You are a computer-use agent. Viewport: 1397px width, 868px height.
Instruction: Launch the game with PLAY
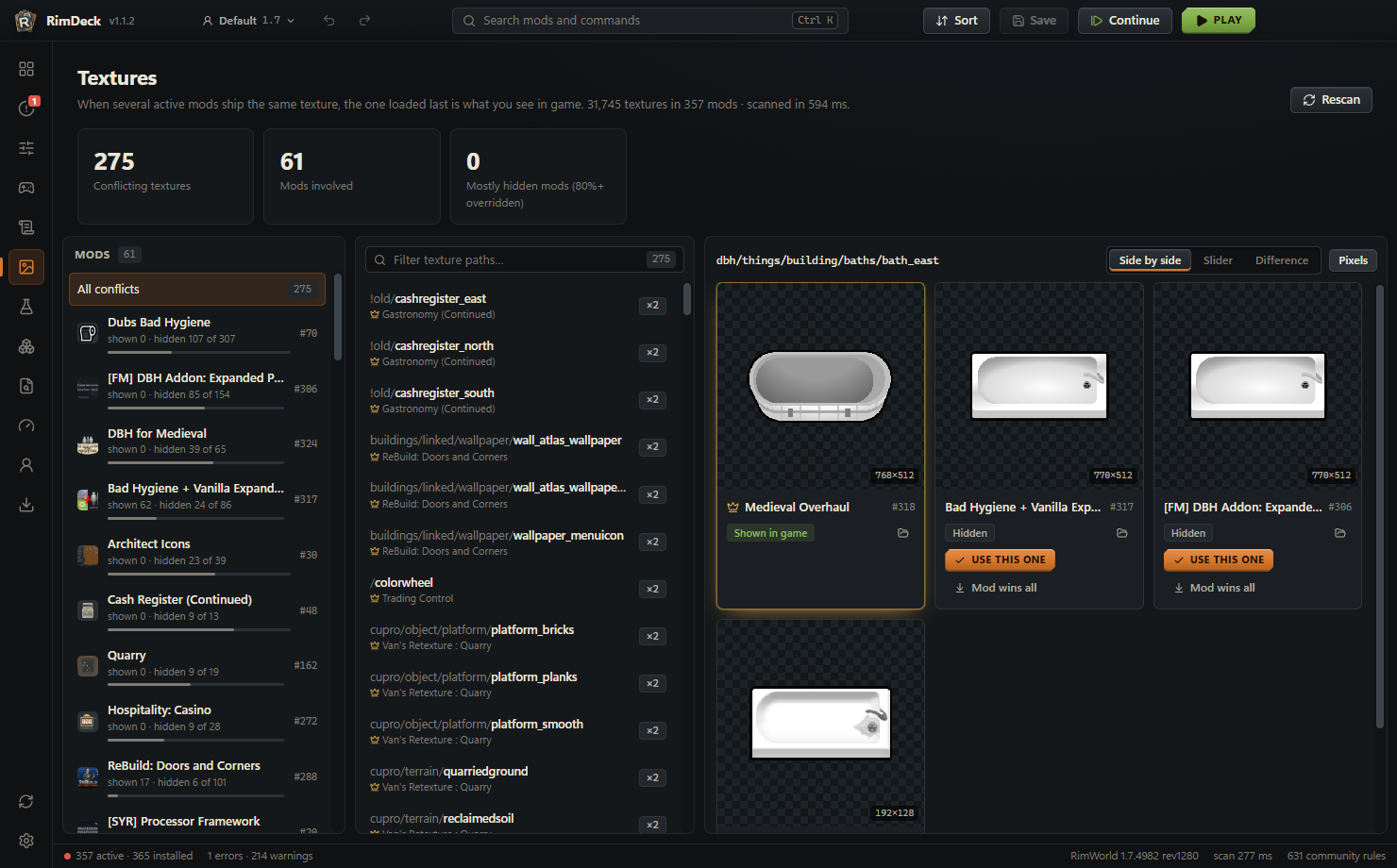(x=1219, y=21)
